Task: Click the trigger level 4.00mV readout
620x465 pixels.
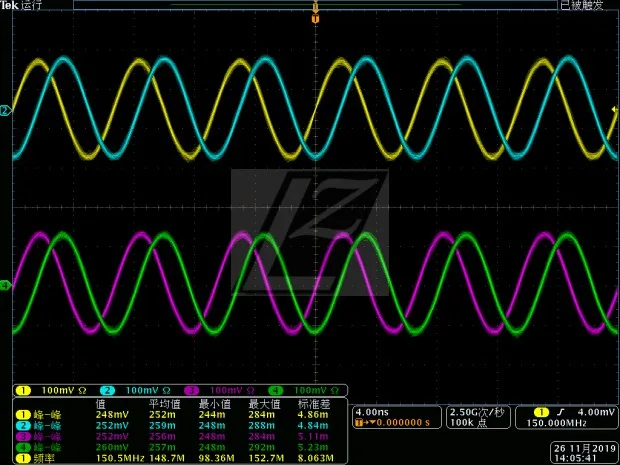Action: coord(596,412)
